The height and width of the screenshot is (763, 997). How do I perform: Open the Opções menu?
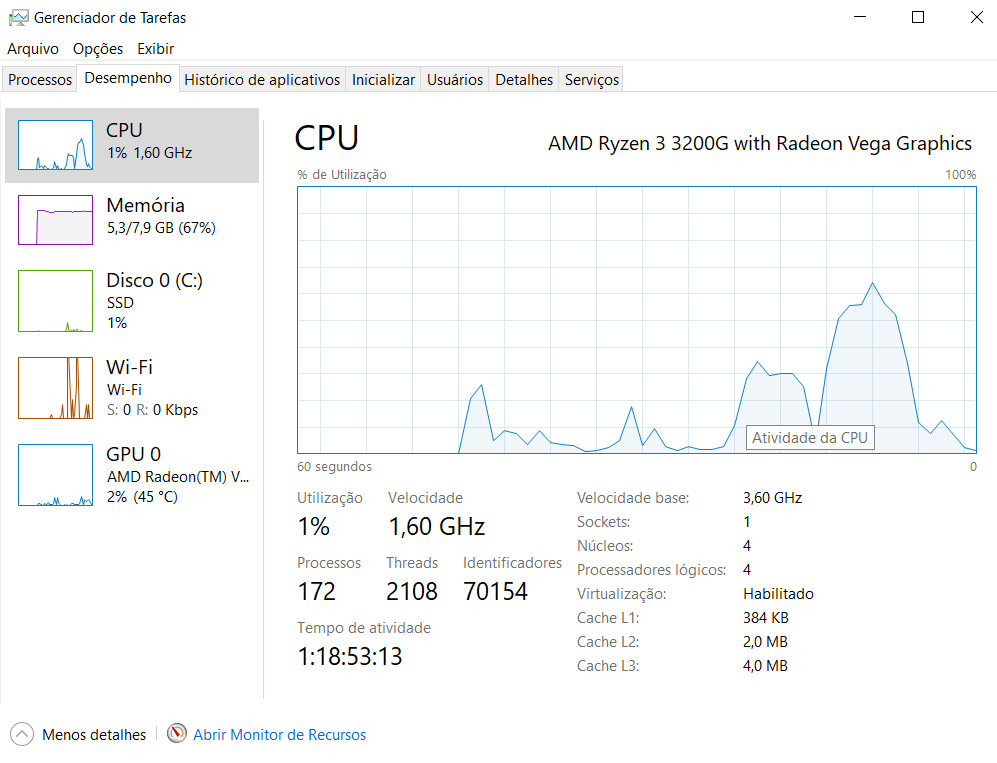[98, 49]
